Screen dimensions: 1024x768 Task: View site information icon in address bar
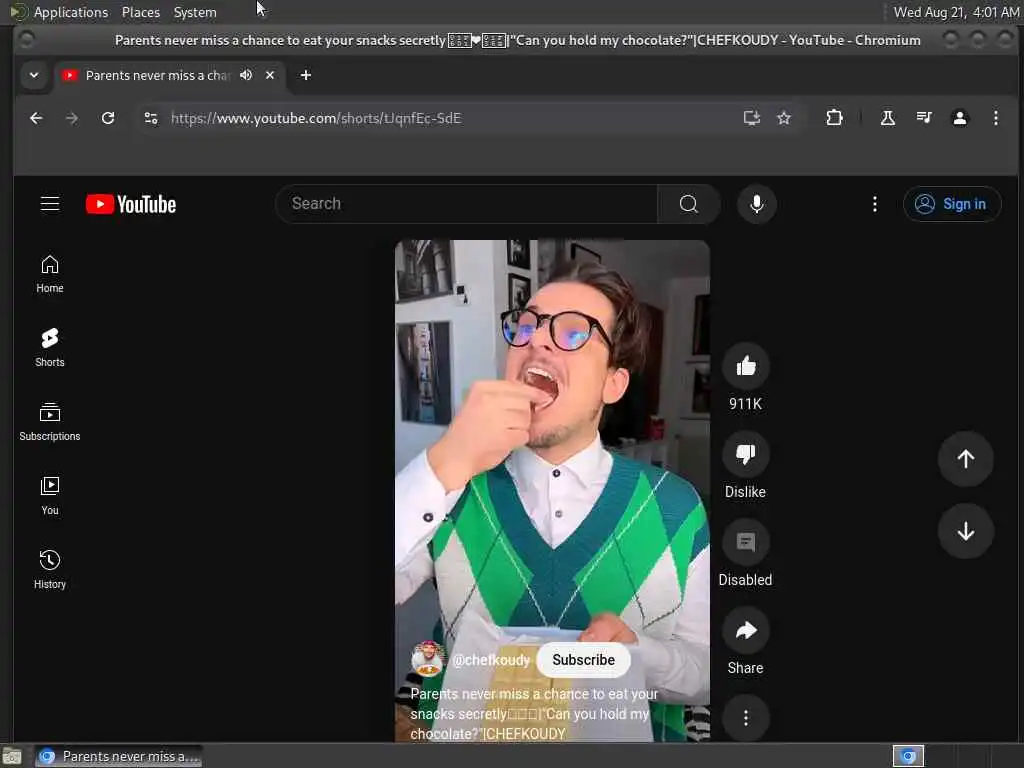[x=151, y=118]
